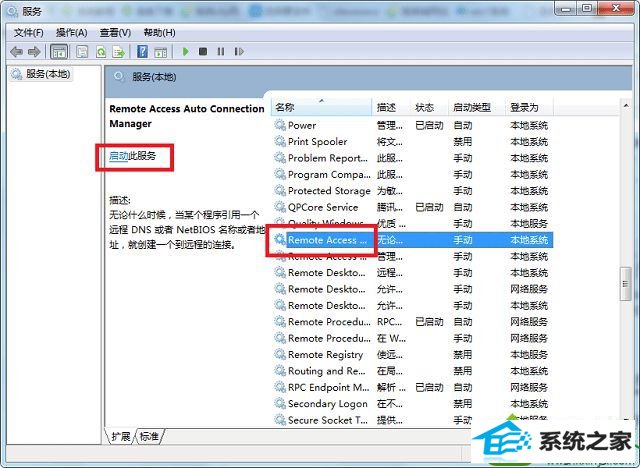Restart the service with the restart button
640x468 pixels.
tap(239, 51)
